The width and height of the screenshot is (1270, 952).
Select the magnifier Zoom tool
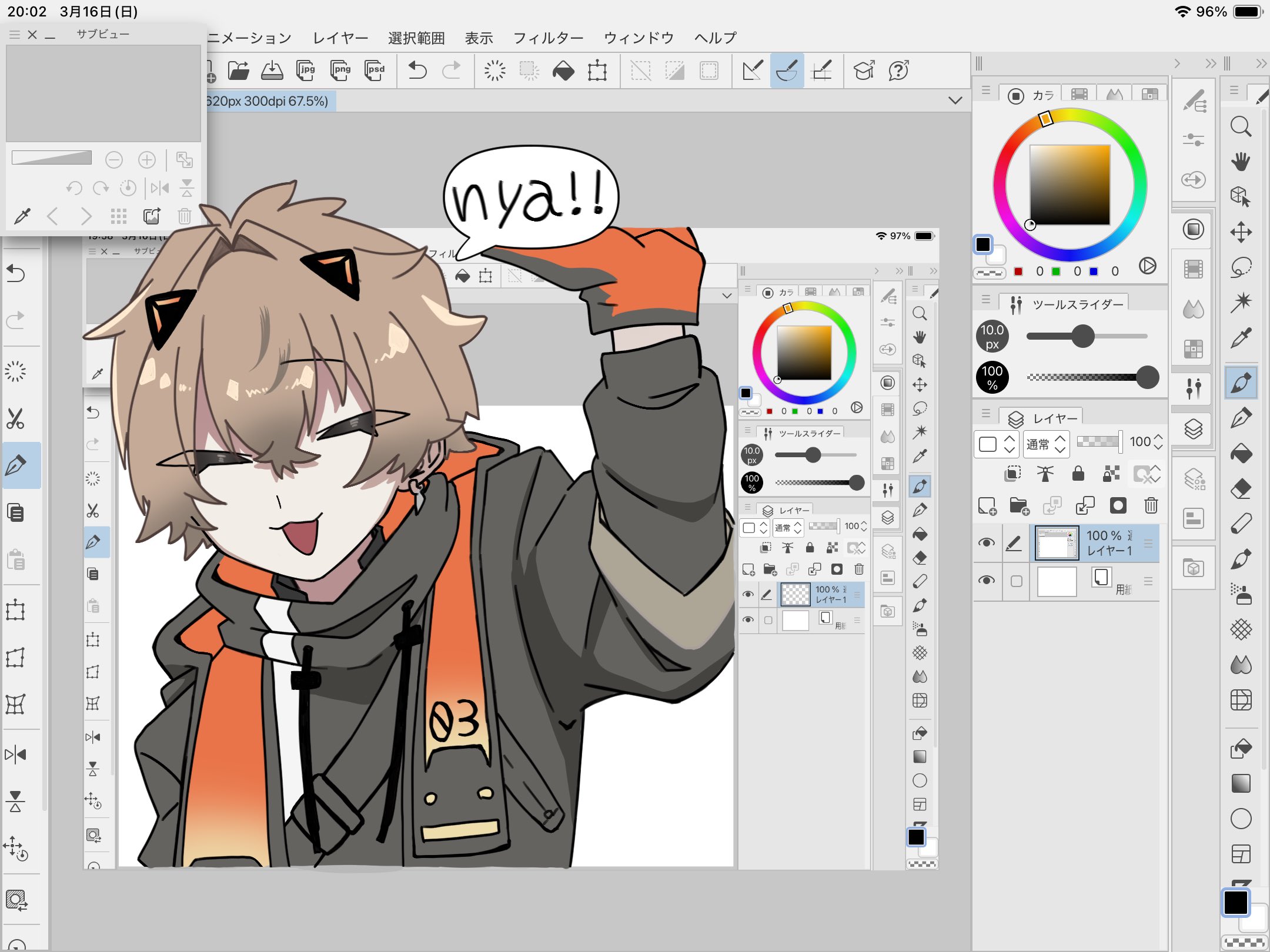[x=1241, y=126]
